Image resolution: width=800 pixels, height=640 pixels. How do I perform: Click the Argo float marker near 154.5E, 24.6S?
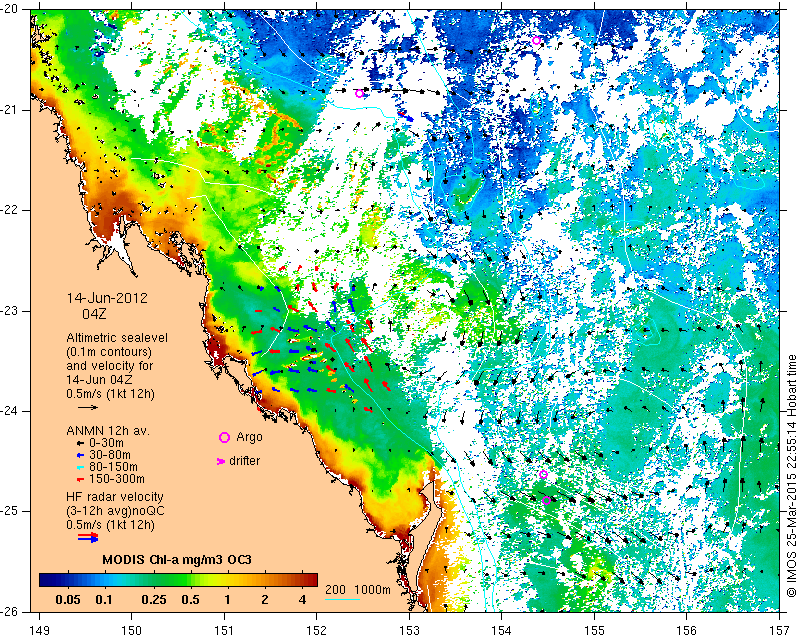(x=543, y=475)
